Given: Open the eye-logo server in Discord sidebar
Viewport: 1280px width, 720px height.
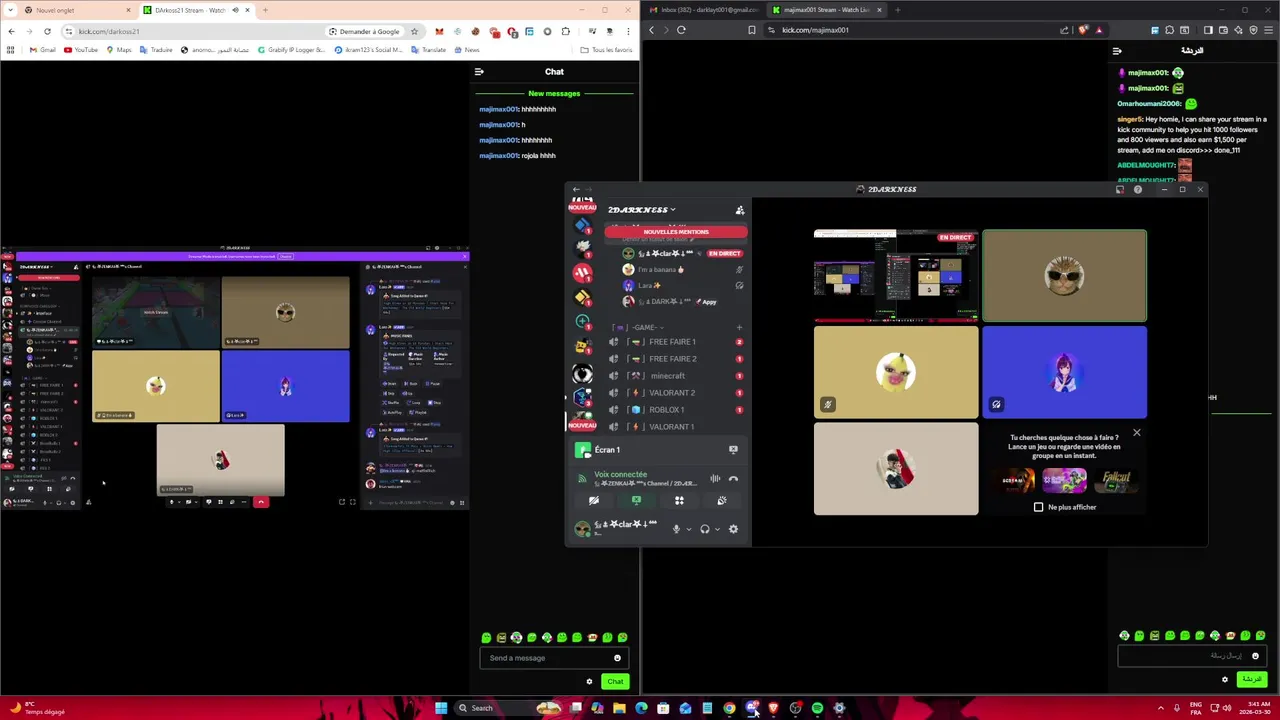Looking at the screenshot, I should [x=582, y=373].
